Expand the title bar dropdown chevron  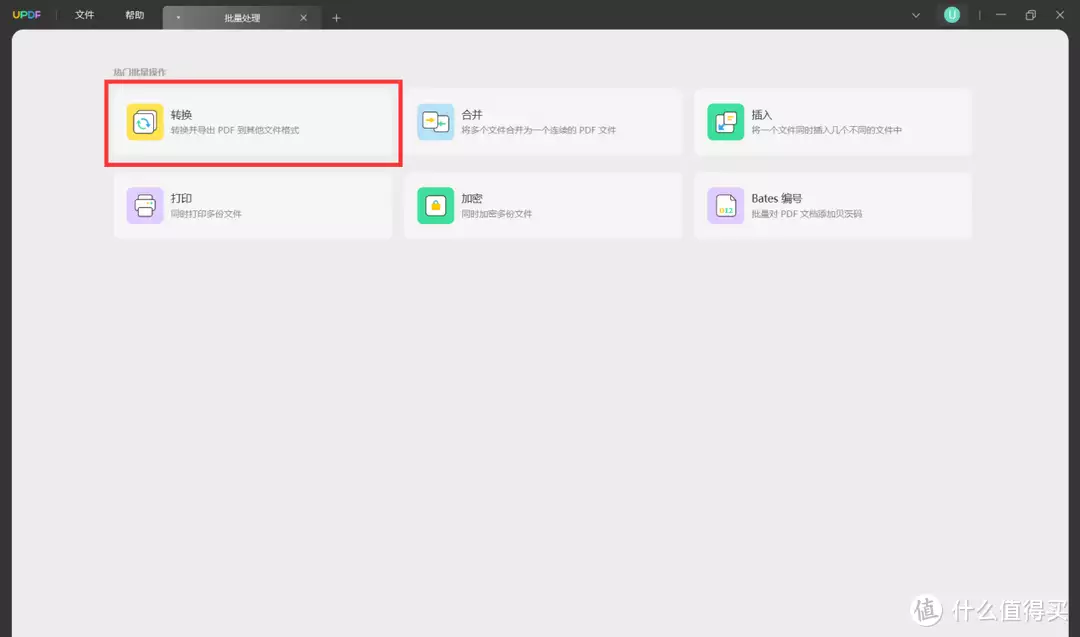click(x=915, y=15)
